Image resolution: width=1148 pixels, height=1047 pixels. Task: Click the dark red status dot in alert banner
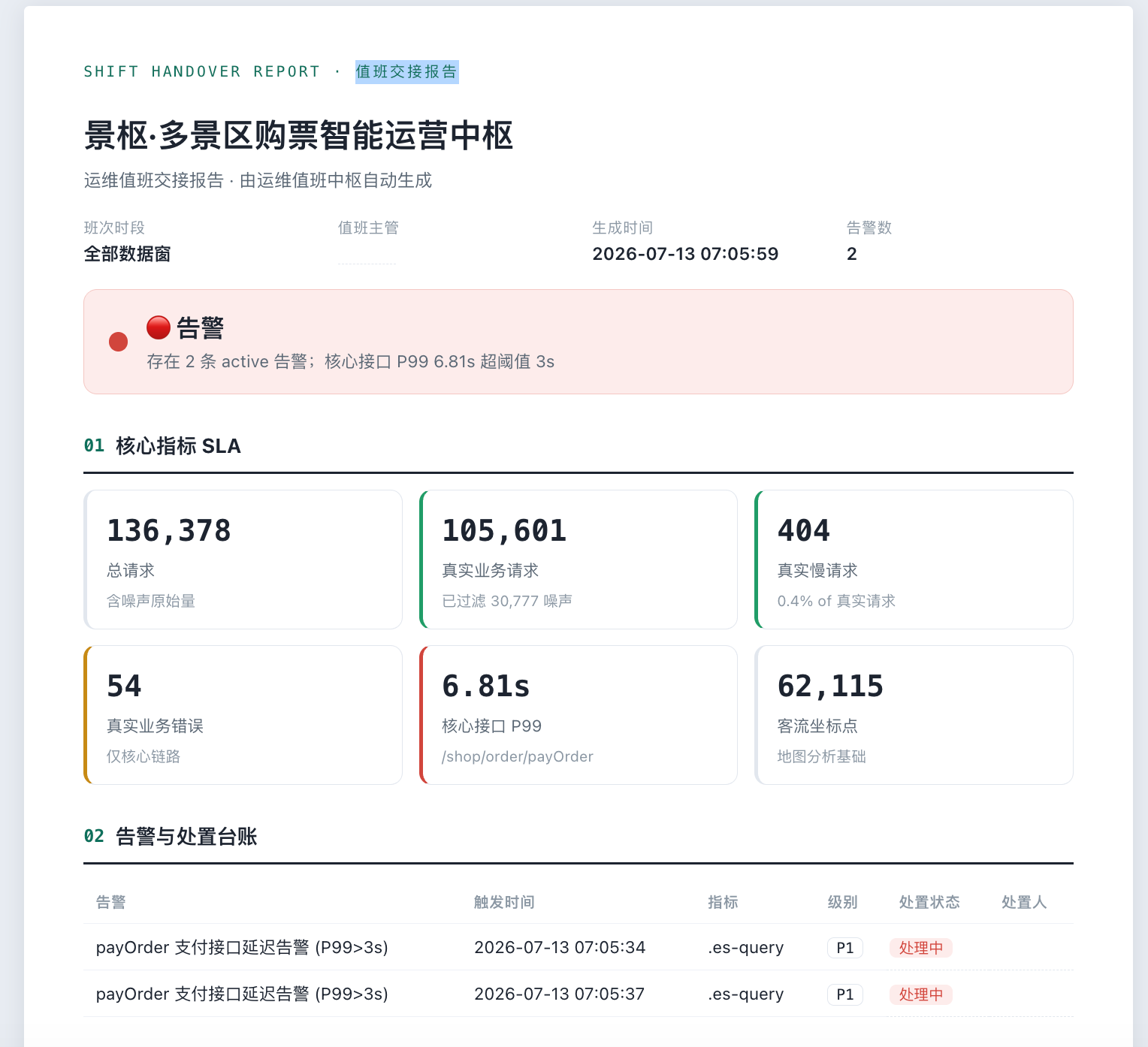pos(118,342)
